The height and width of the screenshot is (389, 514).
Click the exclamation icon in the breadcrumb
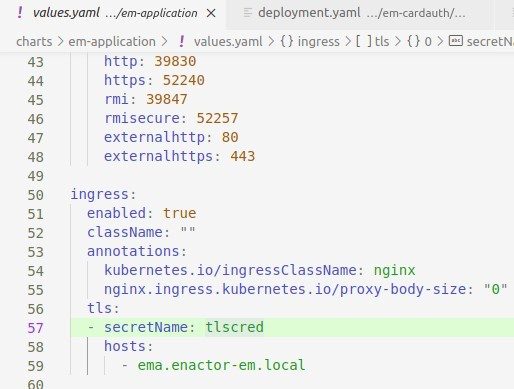182,42
